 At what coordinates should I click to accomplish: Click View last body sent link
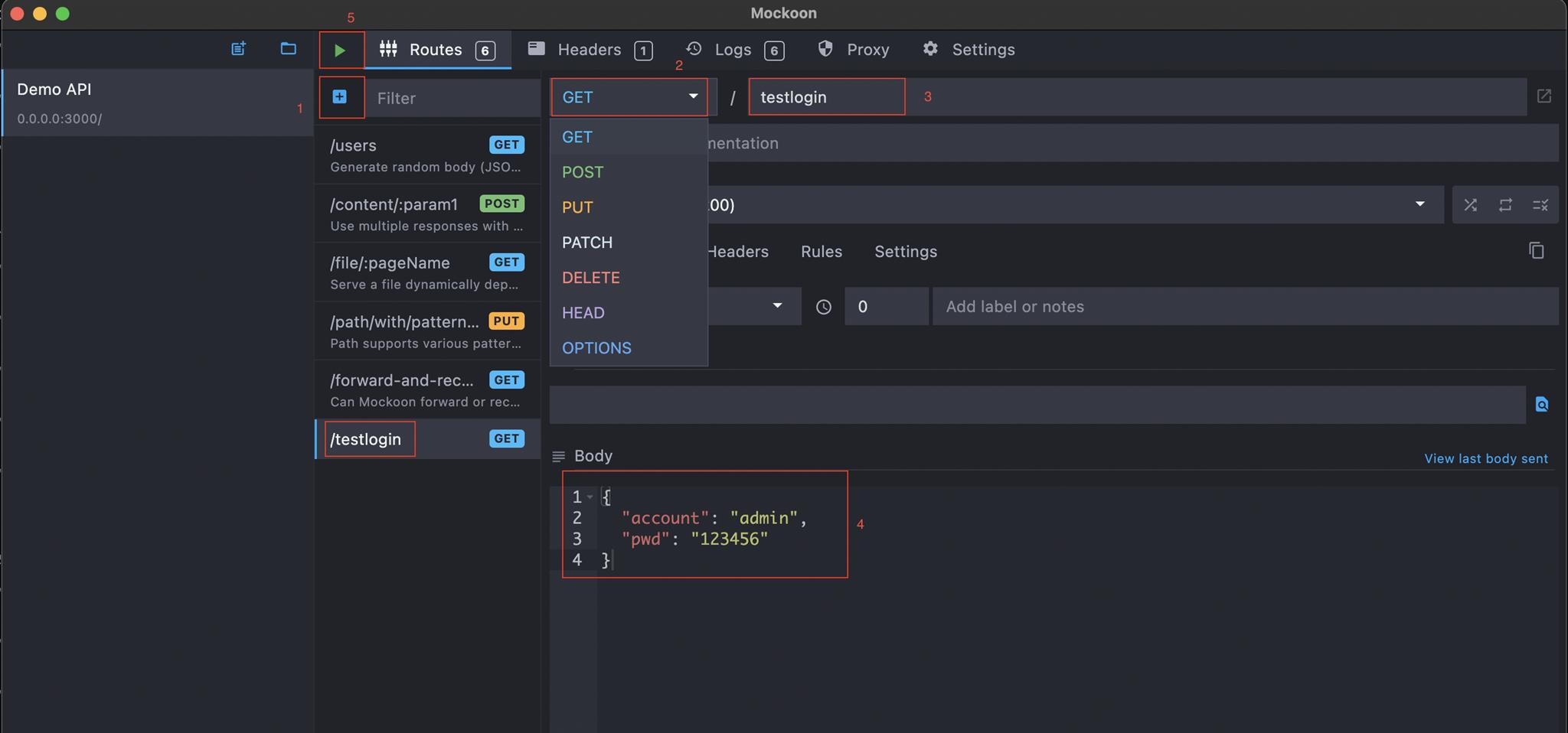pyautogui.click(x=1485, y=459)
